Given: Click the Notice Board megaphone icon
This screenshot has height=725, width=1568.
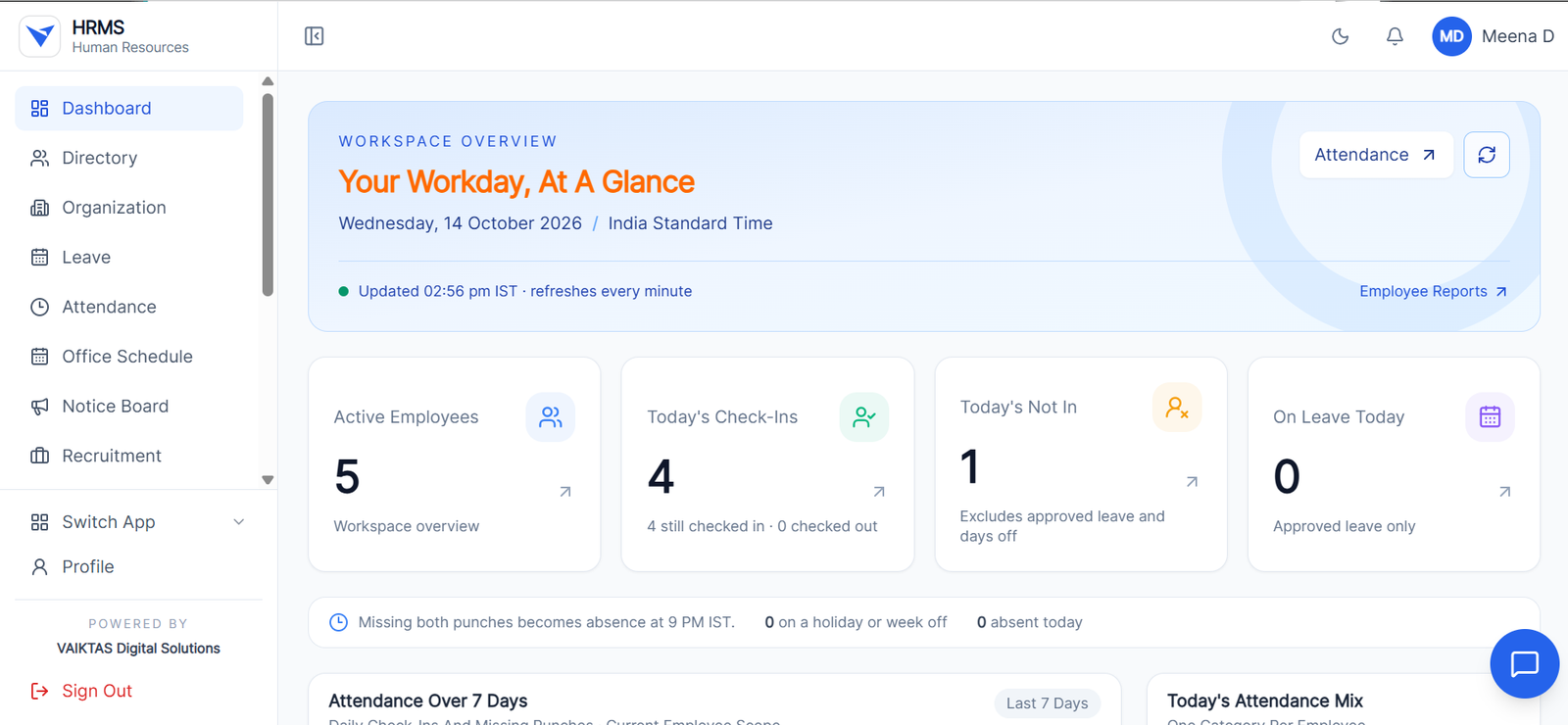Looking at the screenshot, I should pyautogui.click(x=39, y=406).
